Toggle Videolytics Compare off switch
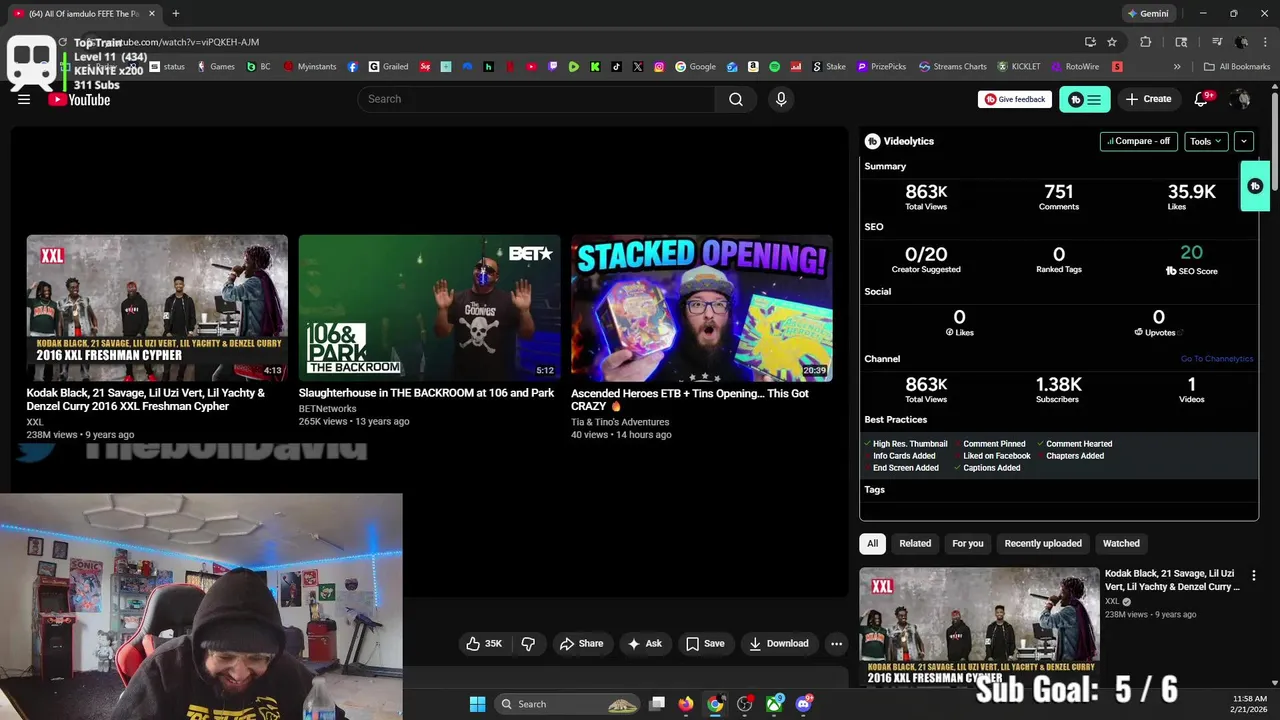The image size is (1280, 720). pos(1138,141)
